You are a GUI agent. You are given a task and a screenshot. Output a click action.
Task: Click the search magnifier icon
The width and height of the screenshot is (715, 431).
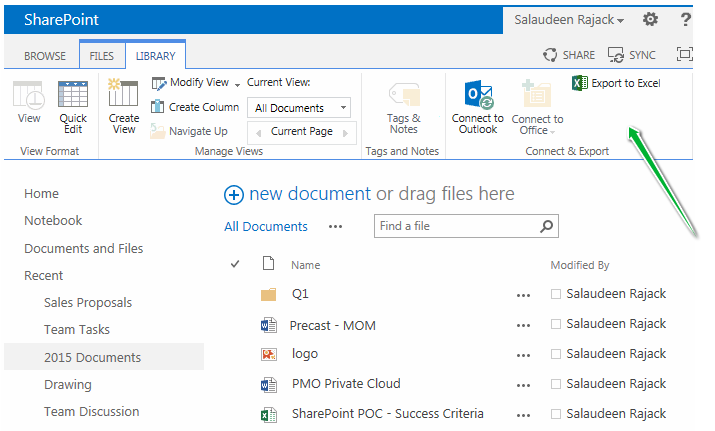click(546, 226)
